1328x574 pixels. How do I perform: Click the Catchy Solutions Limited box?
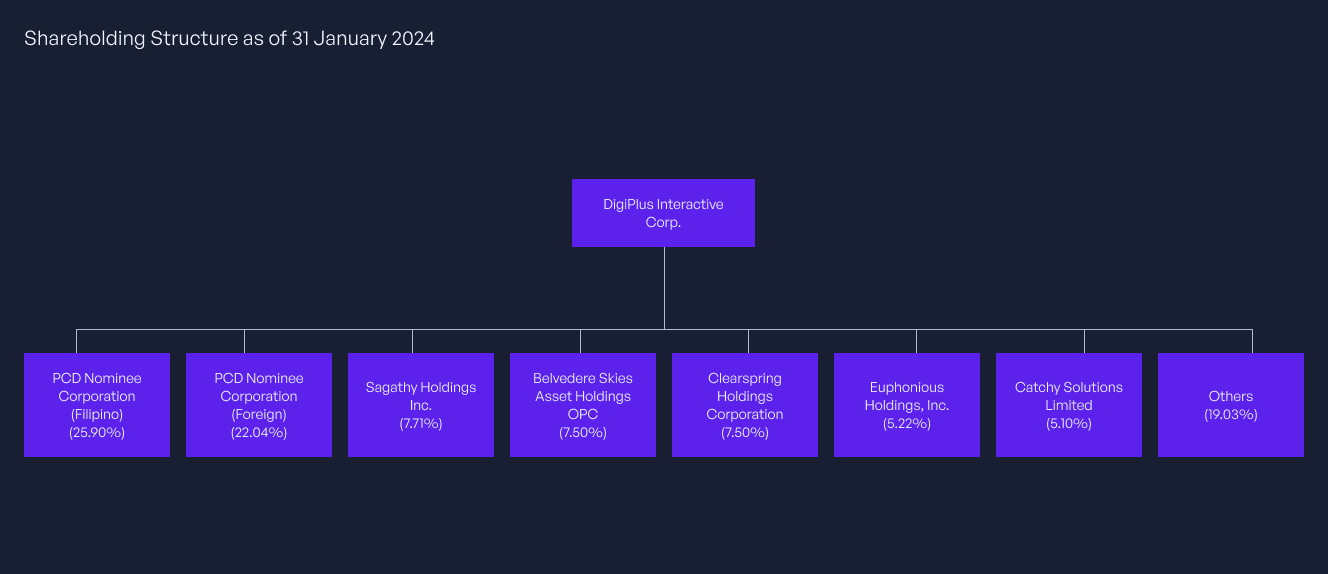click(x=1069, y=405)
